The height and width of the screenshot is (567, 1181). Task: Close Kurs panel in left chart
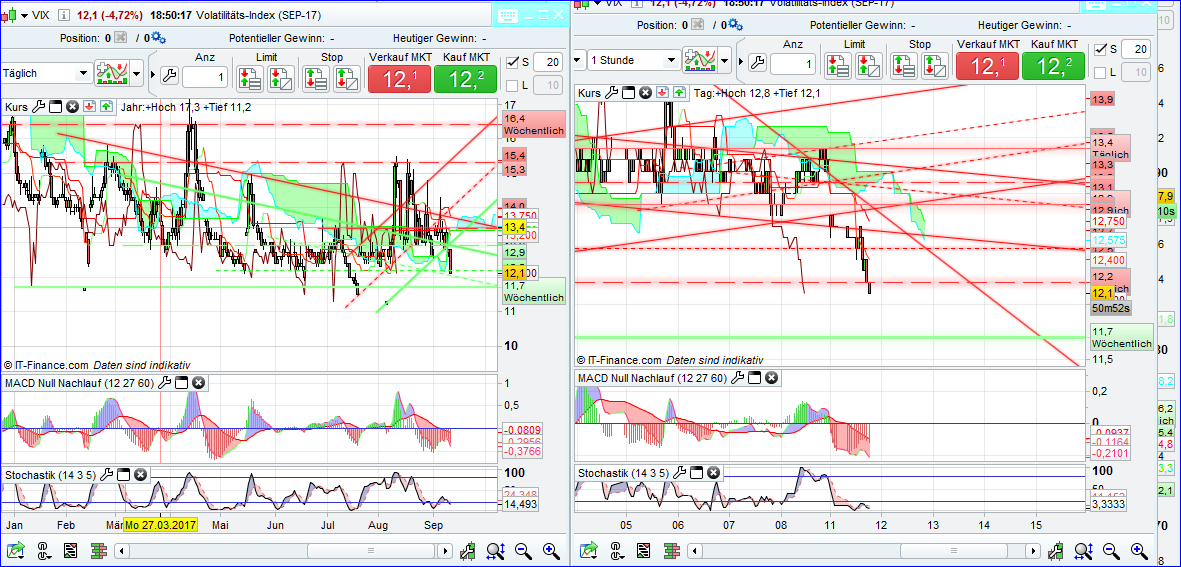click(72, 106)
